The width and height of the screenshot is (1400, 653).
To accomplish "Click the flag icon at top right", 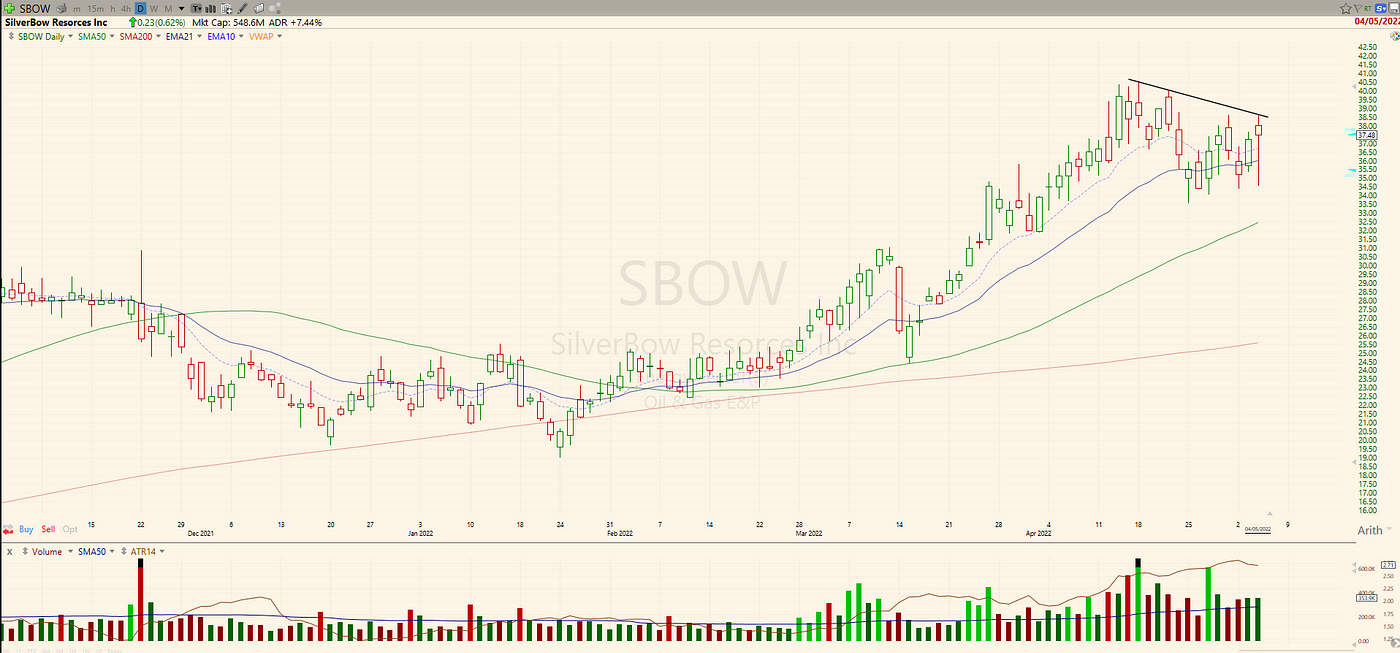I will (1358, 9).
